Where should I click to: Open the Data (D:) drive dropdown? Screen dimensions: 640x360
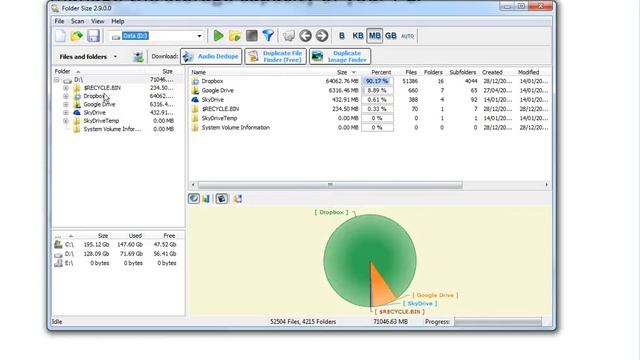pyautogui.click(x=199, y=36)
